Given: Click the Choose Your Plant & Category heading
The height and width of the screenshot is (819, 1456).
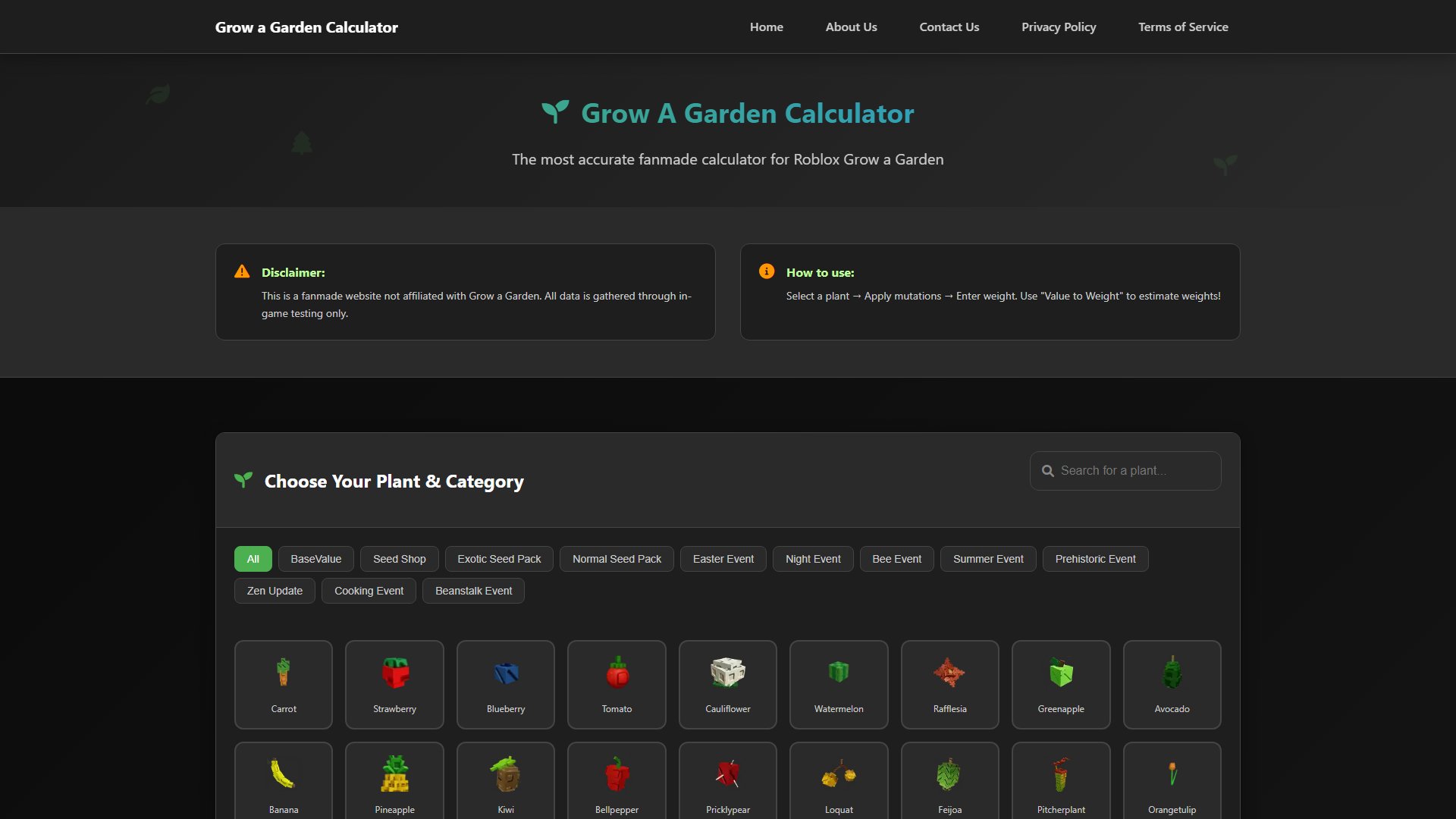Looking at the screenshot, I should (x=394, y=482).
